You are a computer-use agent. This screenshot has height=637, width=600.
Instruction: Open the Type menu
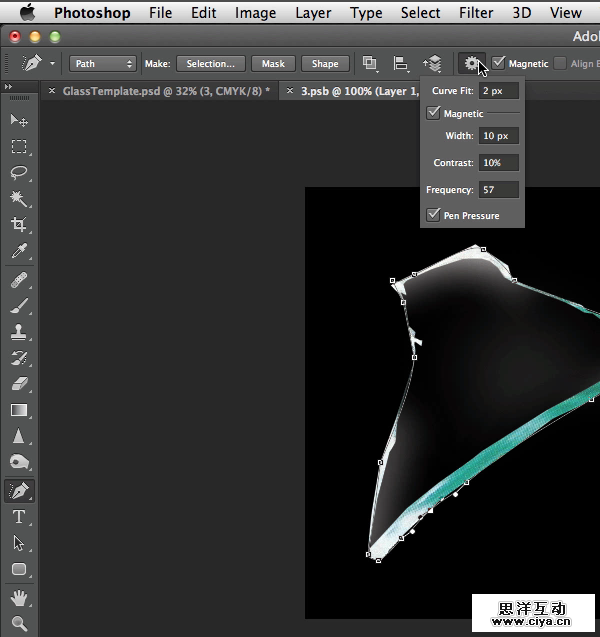click(366, 13)
